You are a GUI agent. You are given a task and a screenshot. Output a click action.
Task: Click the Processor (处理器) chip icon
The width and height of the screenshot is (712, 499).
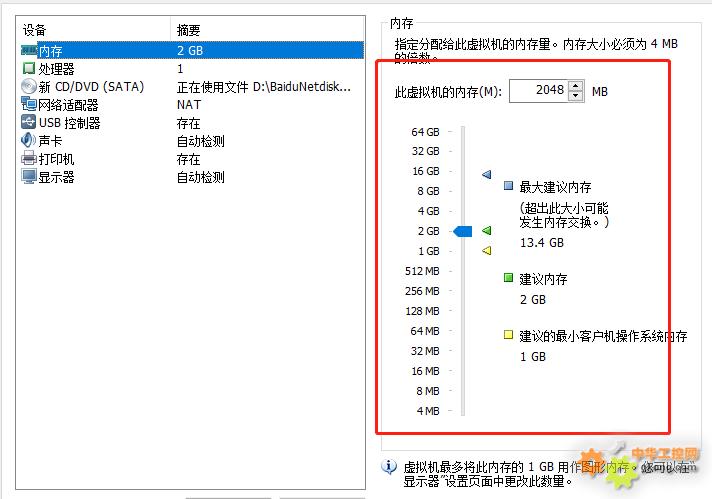(28, 69)
